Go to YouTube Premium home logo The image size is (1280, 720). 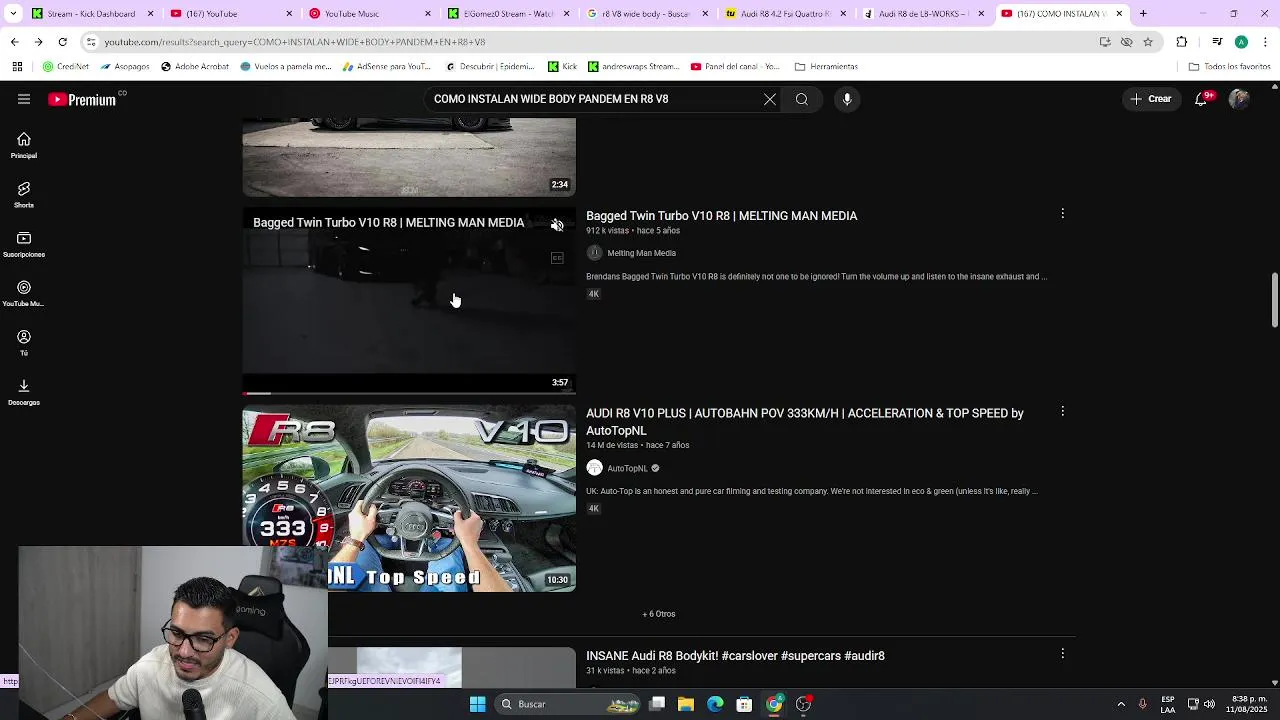(82, 99)
